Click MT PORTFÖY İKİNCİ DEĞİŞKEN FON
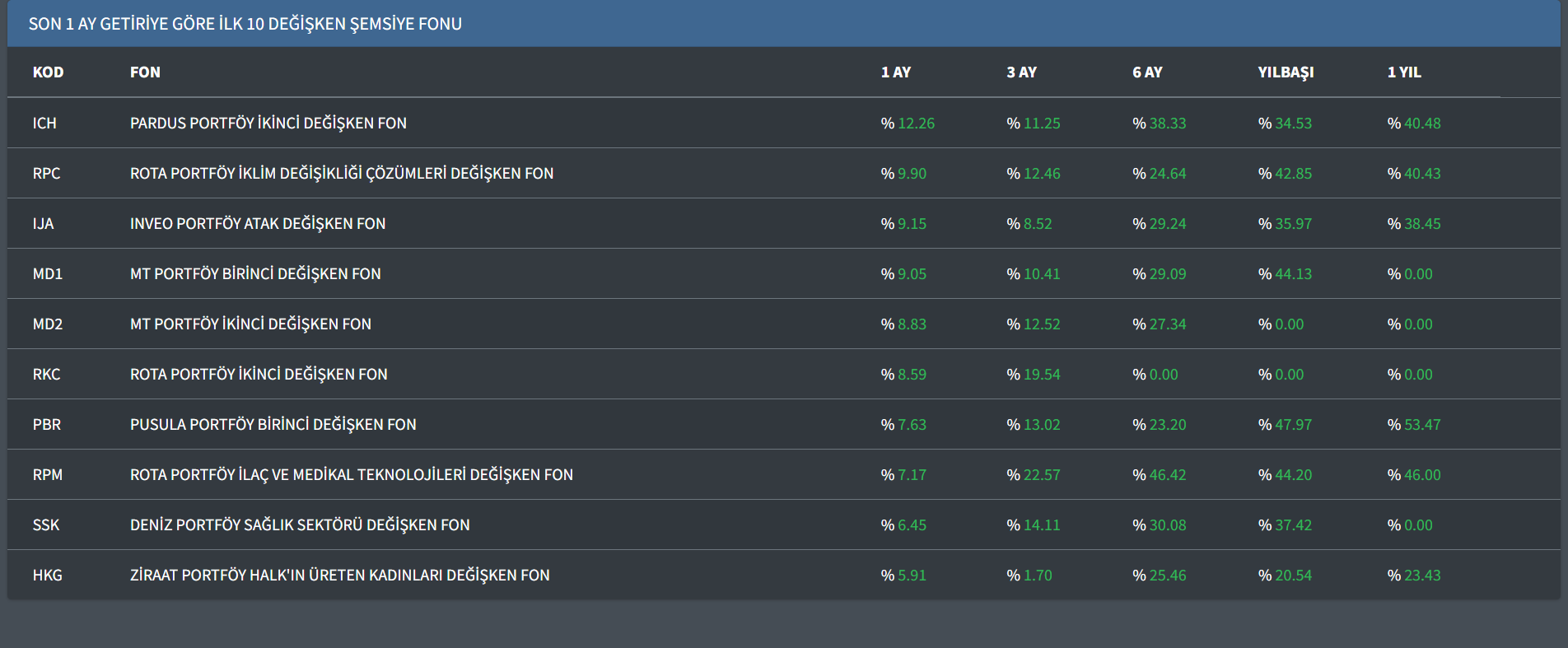 pyautogui.click(x=250, y=324)
